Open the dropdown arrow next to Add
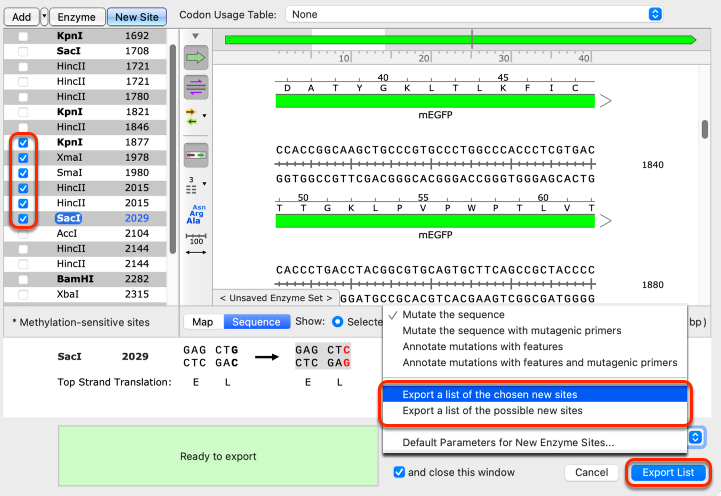Screen dimensions: 721x496 coord(44,17)
